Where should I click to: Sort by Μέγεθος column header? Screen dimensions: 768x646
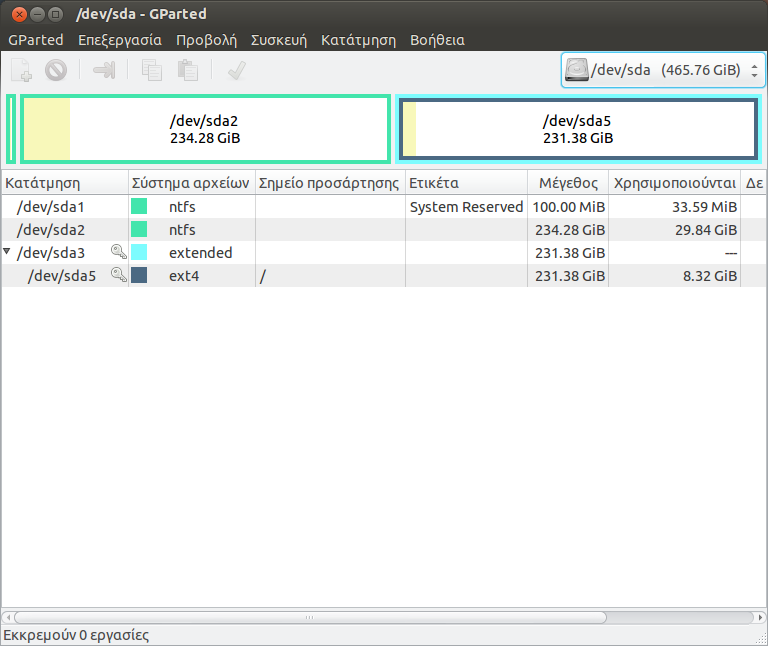pyautogui.click(x=568, y=183)
